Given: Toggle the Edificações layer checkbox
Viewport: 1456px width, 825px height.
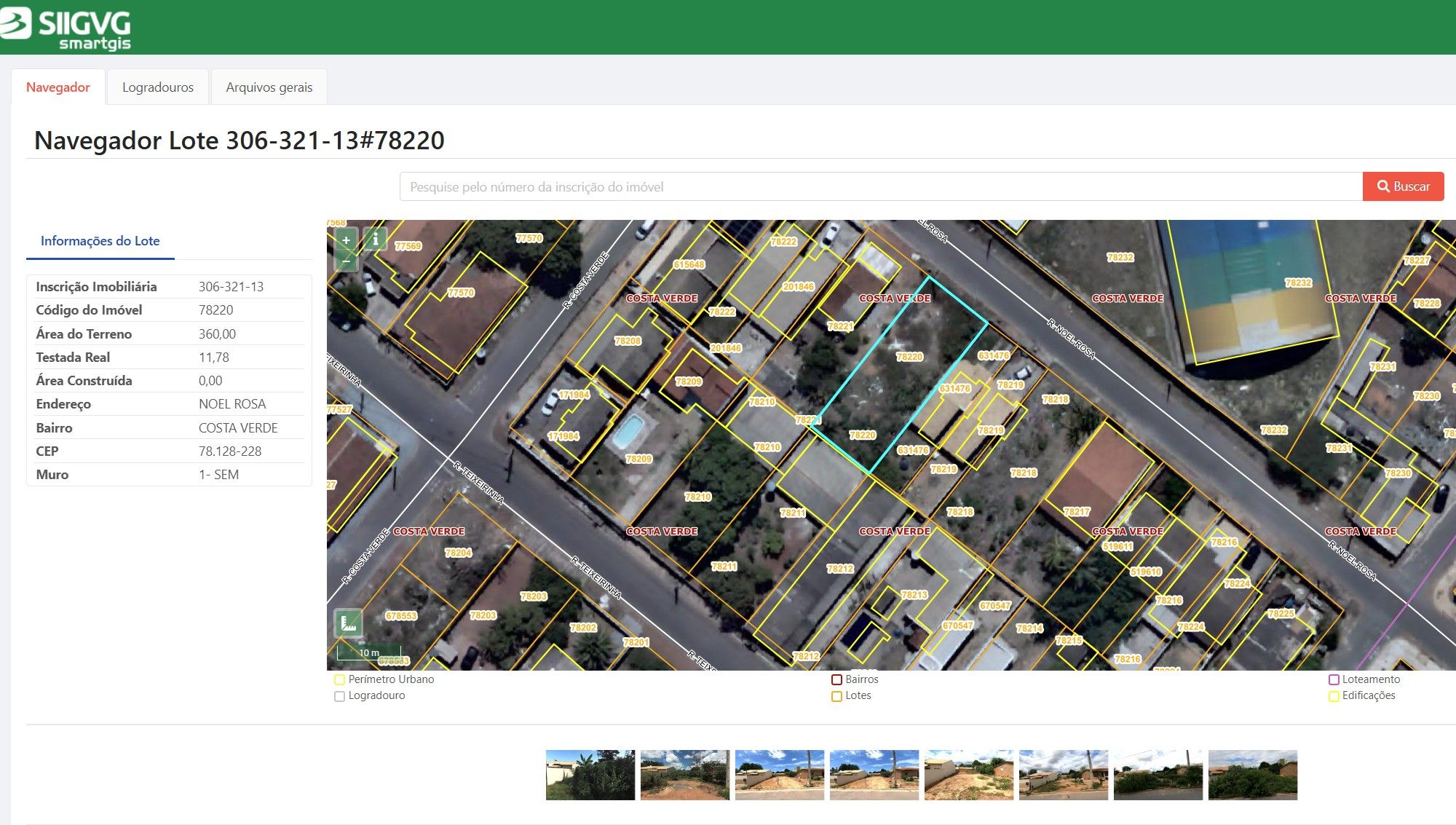Looking at the screenshot, I should (1334, 696).
